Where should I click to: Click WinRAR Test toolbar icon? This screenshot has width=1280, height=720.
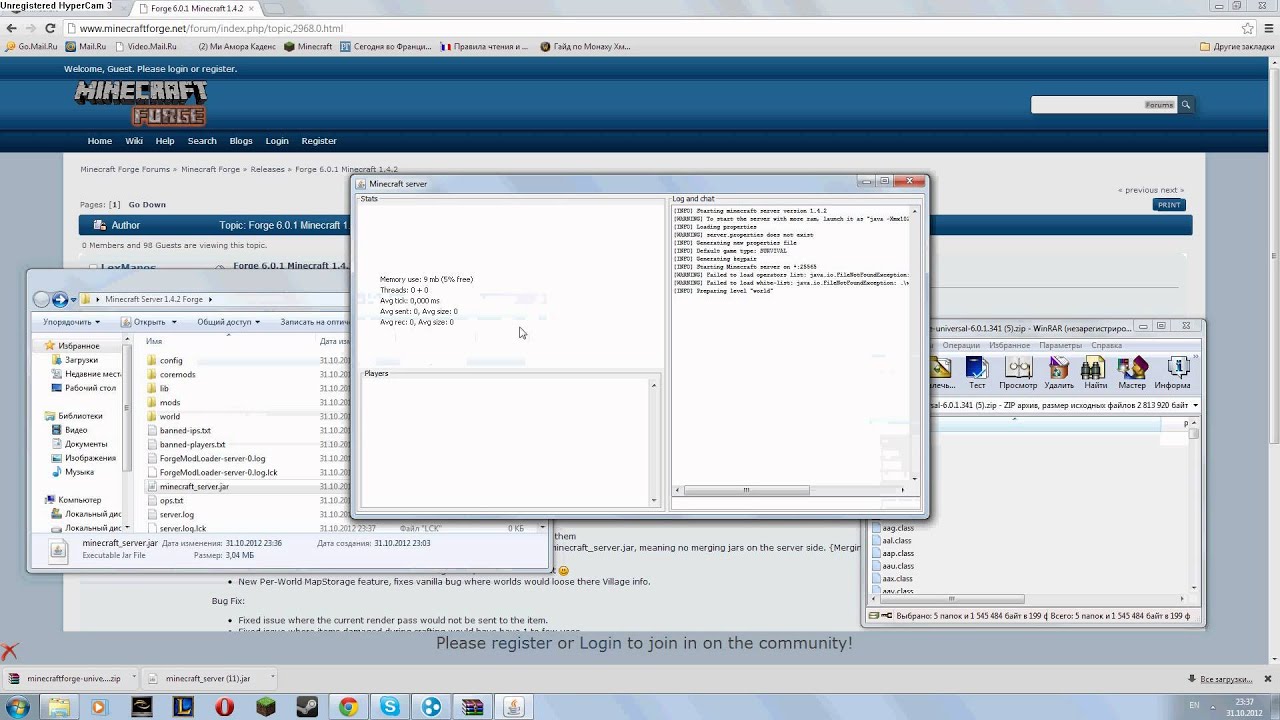tap(977, 372)
